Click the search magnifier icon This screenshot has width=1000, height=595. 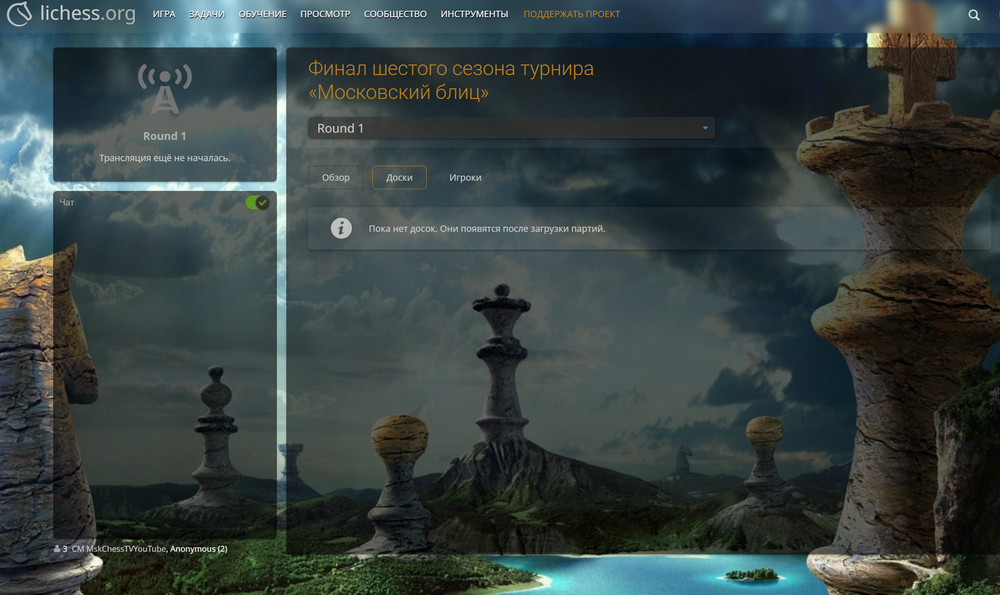[x=973, y=15]
